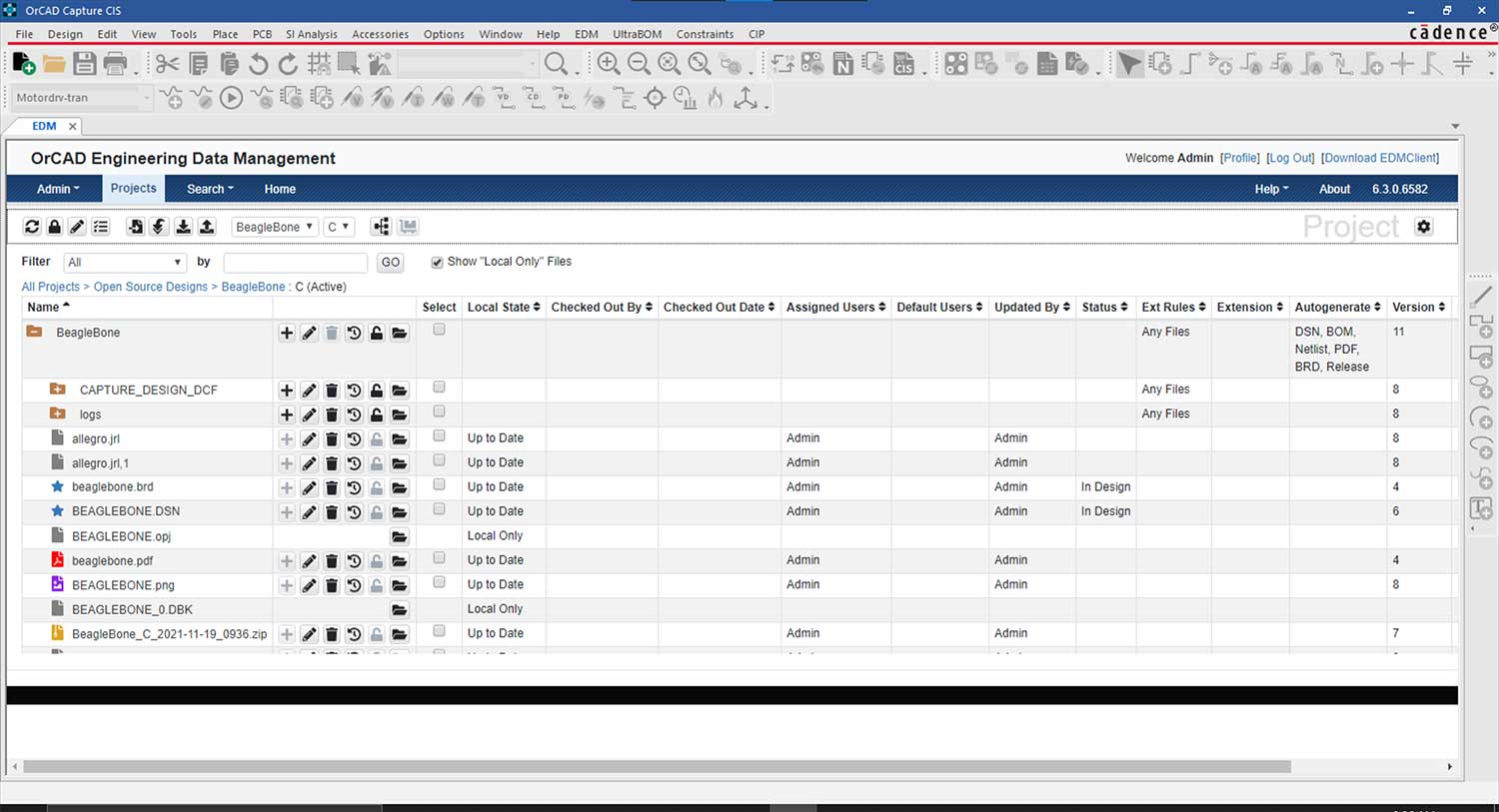Open the Motordrv-tran simulation profile dropdown

tap(82, 98)
